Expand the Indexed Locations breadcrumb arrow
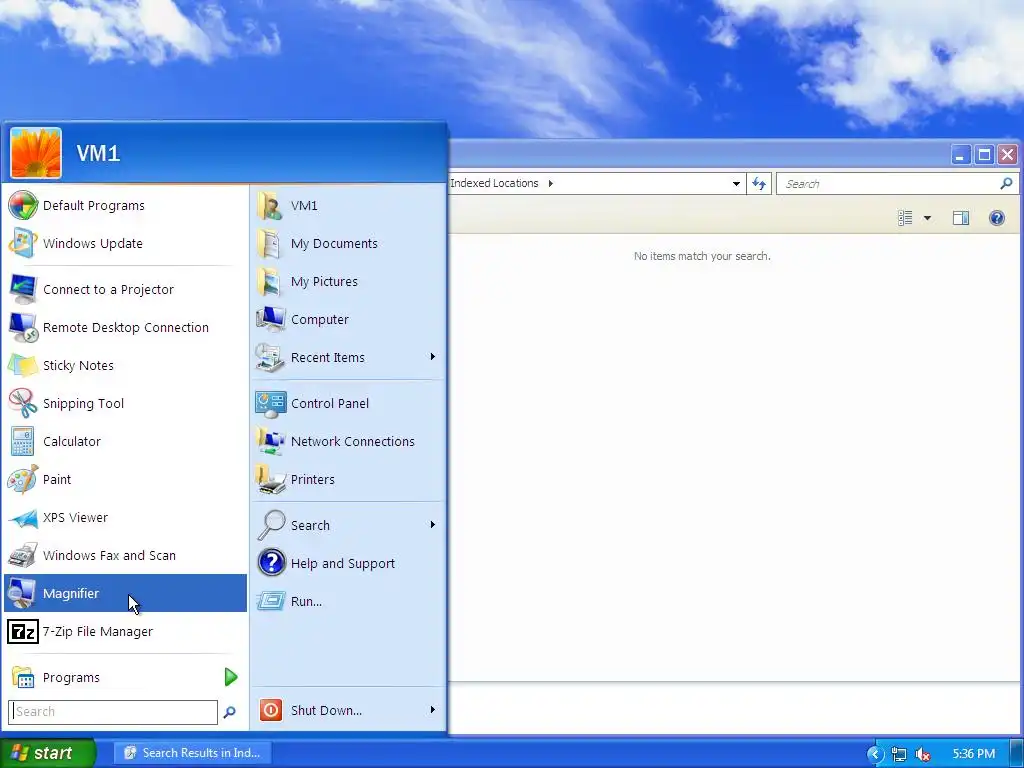Screen dimensions: 1024x768 (x=551, y=184)
